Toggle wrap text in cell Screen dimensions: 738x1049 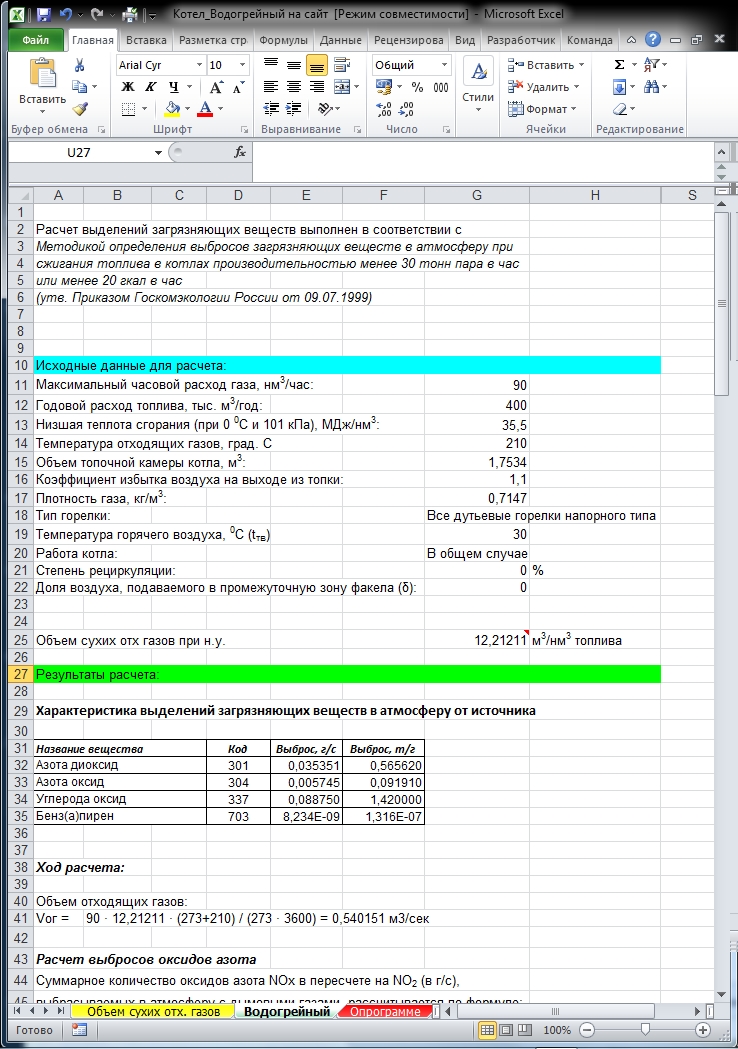(342, 65)
